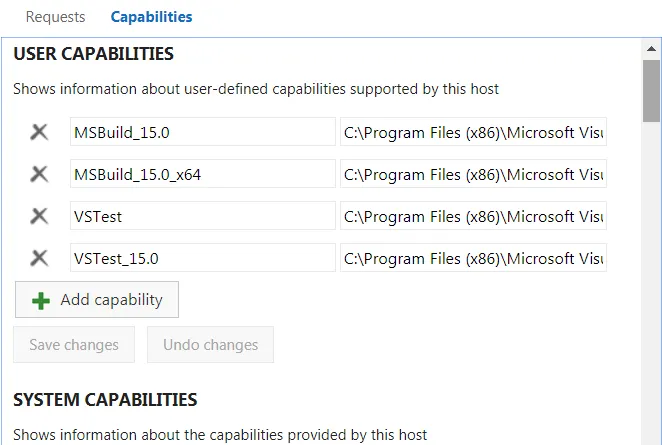Edit the MSBuild_15.0 name field
The image size is (662, 445).
coord(202,132)
